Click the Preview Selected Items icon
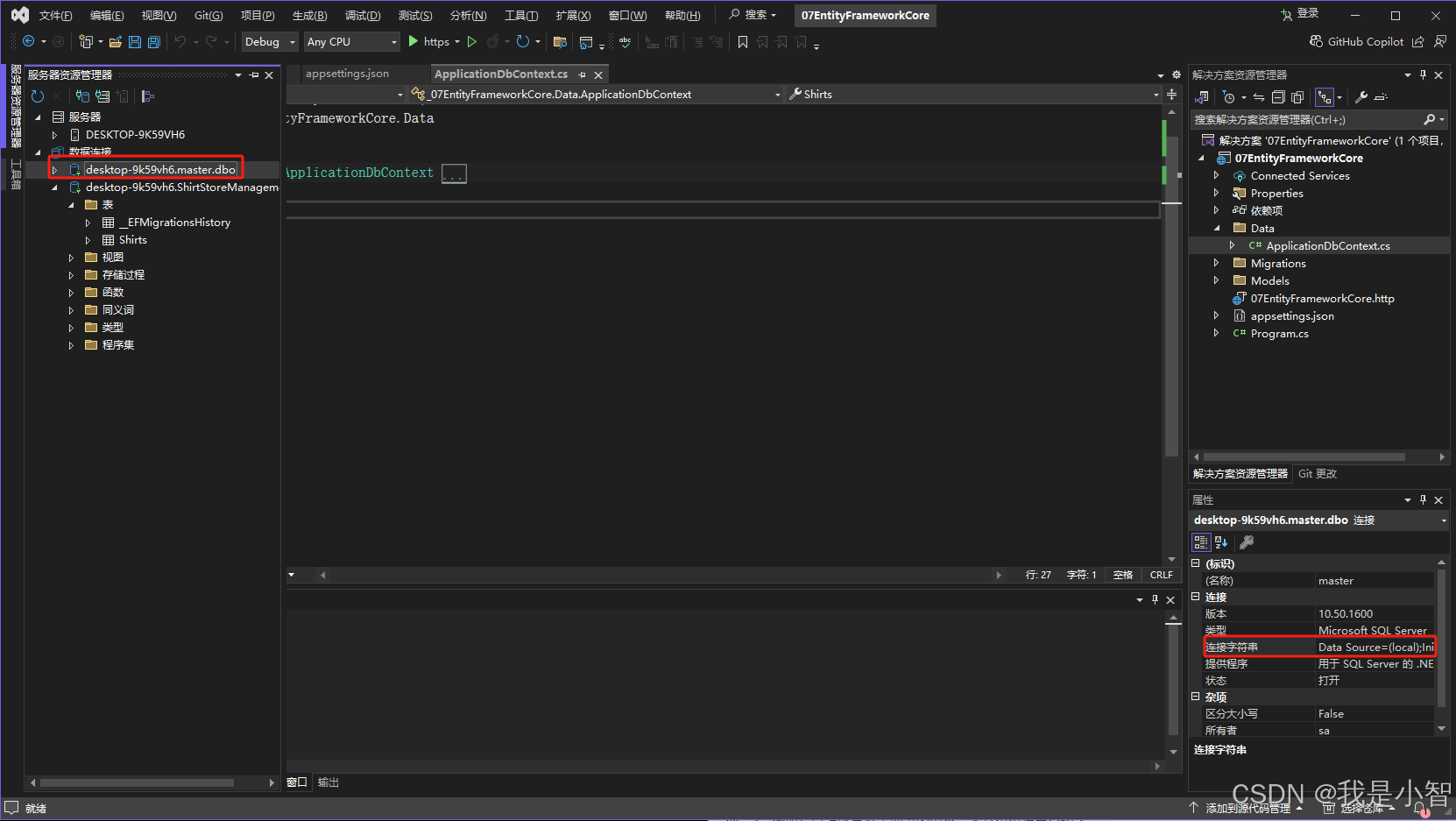 tap(1381, 97)
